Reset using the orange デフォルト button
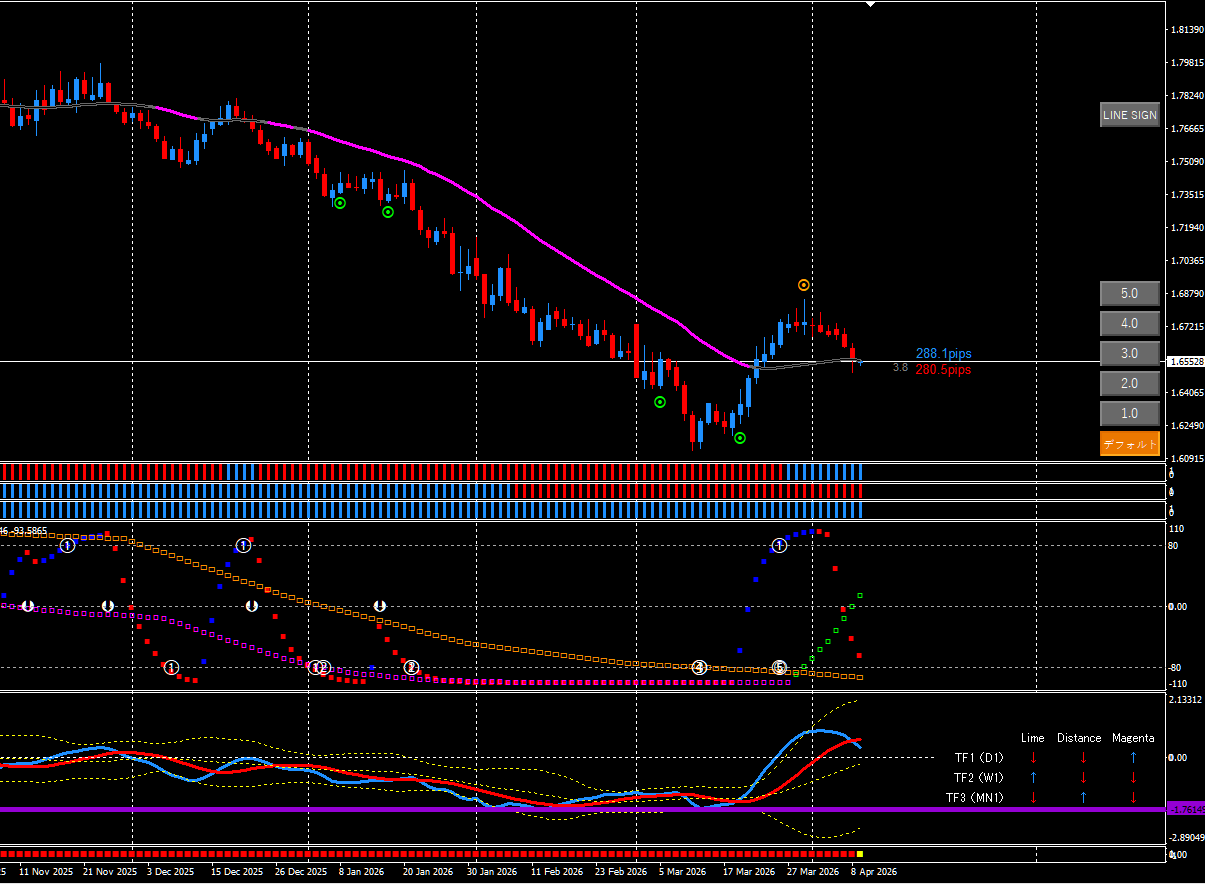Screen dimensions: 1205x885 tap(1129, 444)
